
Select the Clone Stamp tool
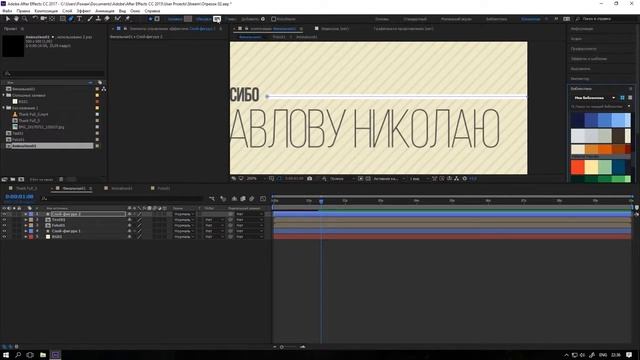click(x=98, y=19)
